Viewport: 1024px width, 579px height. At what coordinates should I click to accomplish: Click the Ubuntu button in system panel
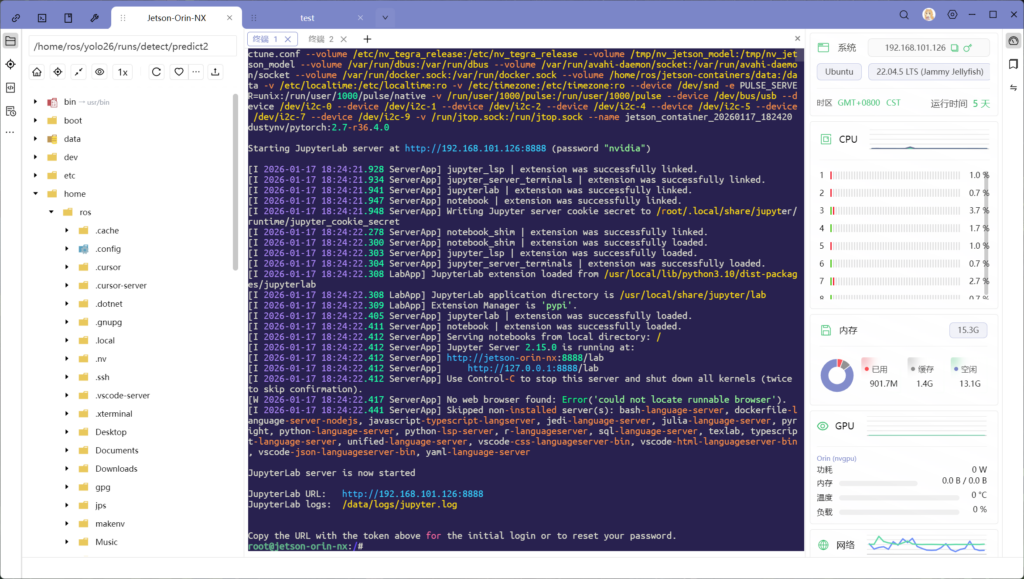(839, 72)
